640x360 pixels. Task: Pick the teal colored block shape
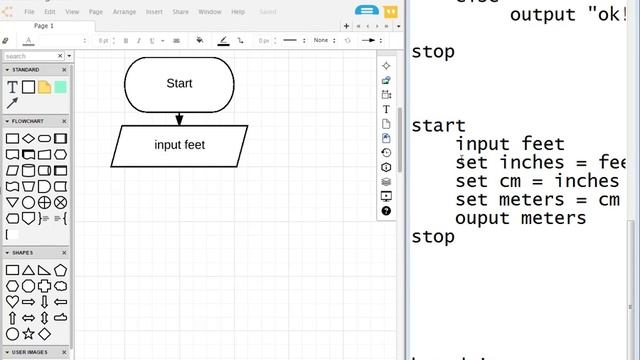click(60, 87)
